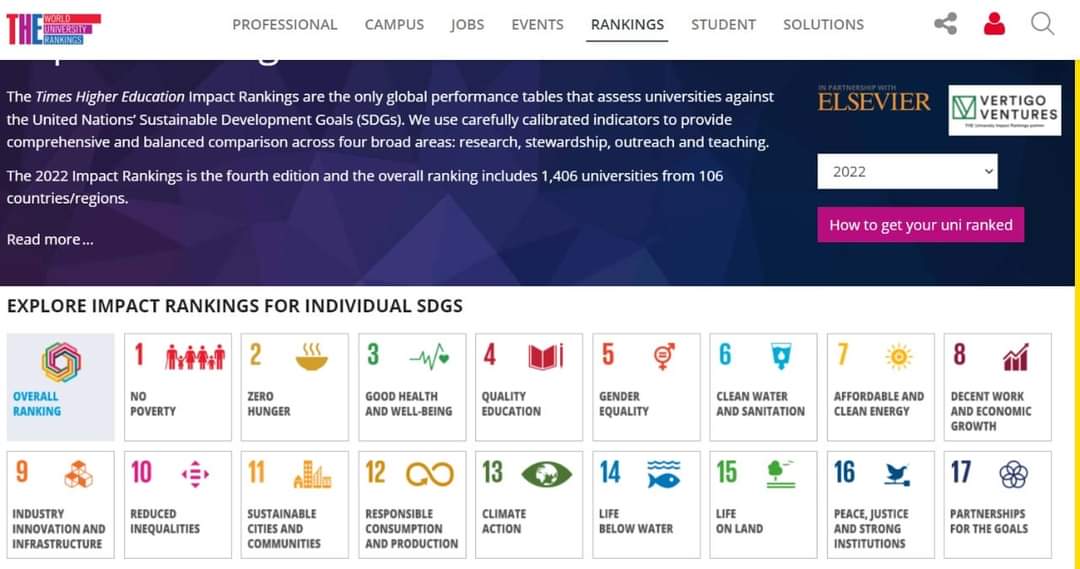The image size is (1080, 569).
Task: Click the search magnifier icon
Action: pos(1042,24)
